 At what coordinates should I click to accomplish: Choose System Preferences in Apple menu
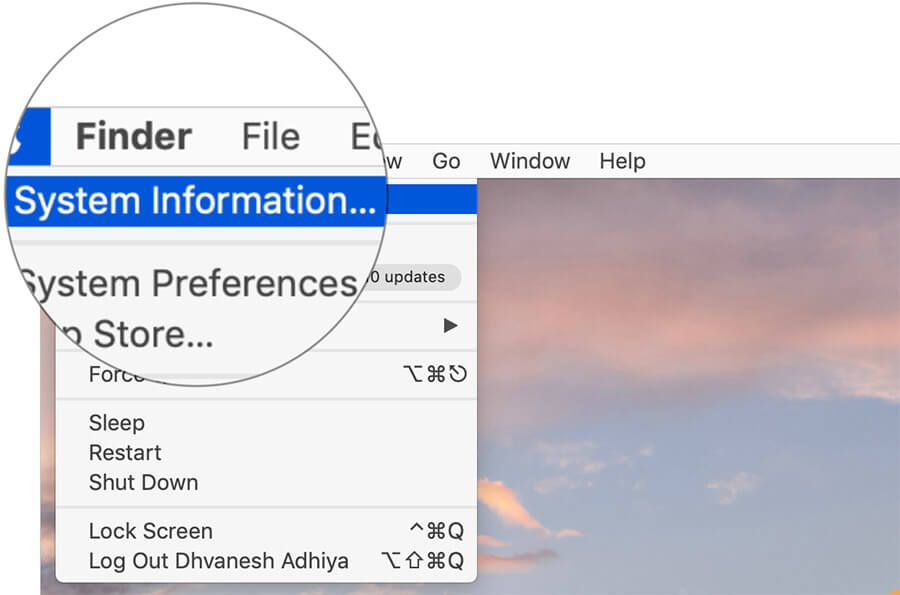click(187, 283)
